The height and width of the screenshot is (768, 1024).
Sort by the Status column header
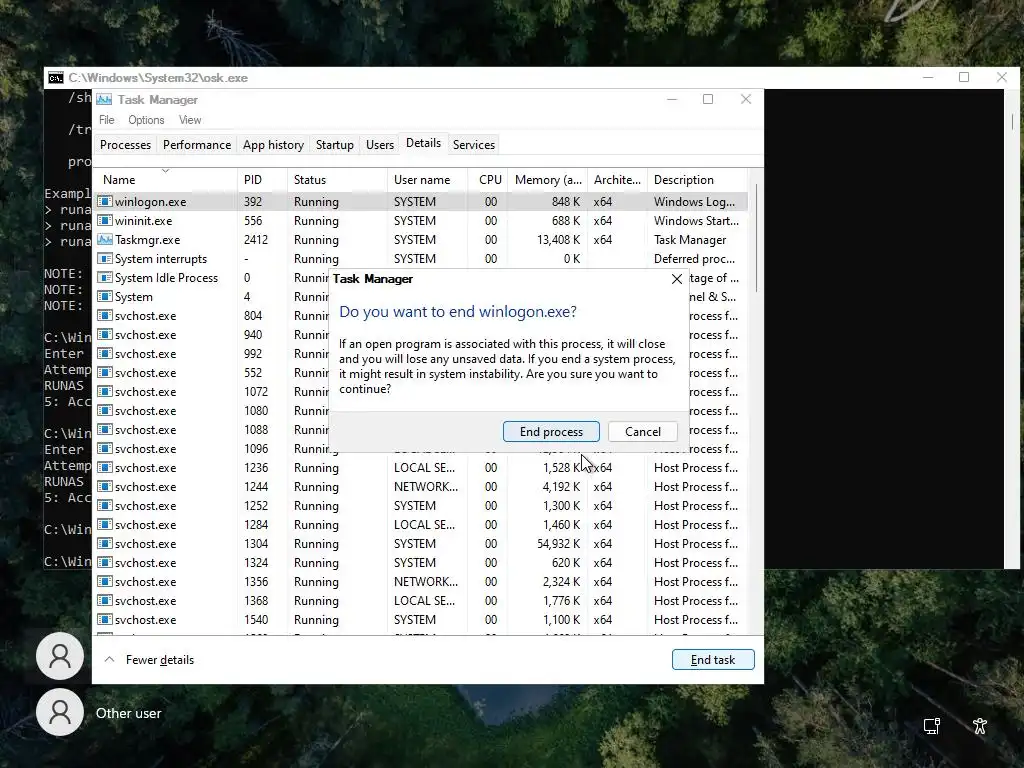pyautogui.click(x=337, y=180)
